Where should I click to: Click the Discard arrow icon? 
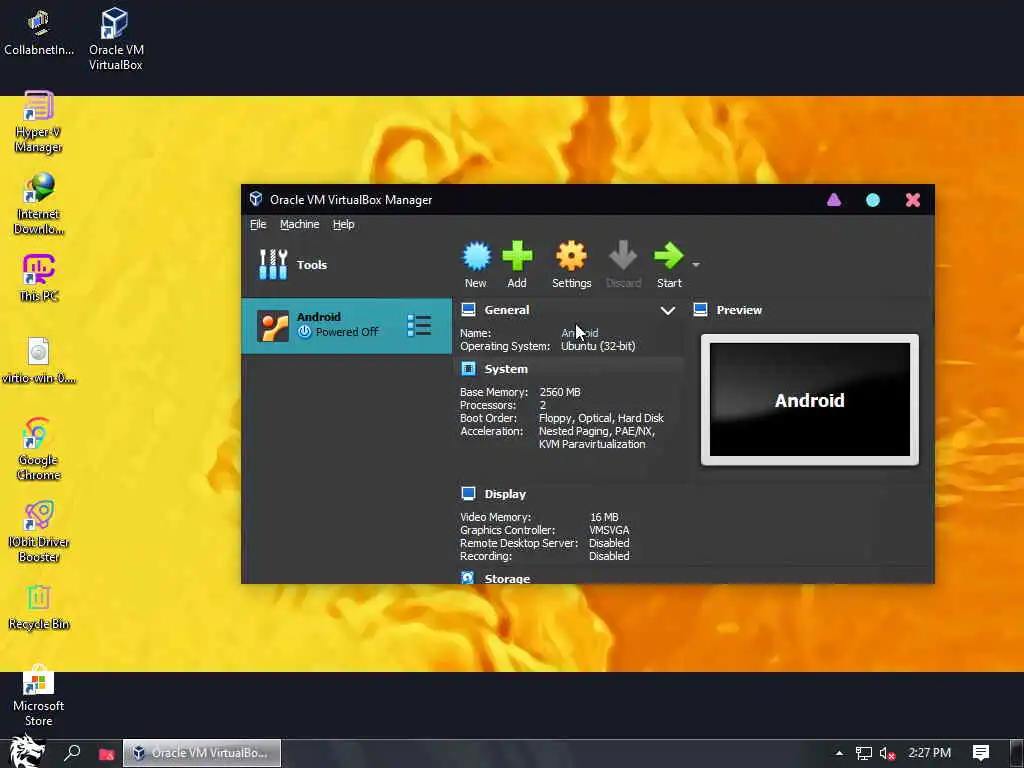[x=623, y=255]
